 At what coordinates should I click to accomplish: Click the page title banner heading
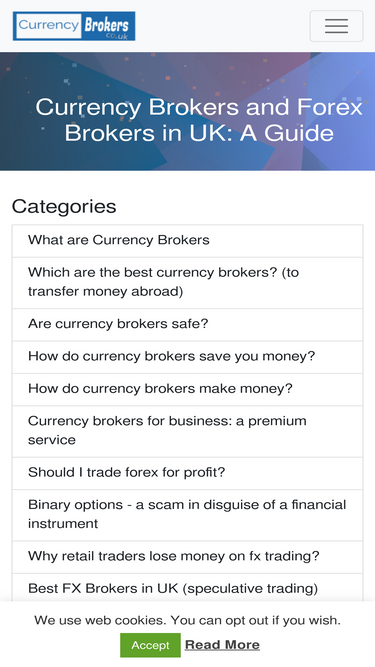coord(199,120)
